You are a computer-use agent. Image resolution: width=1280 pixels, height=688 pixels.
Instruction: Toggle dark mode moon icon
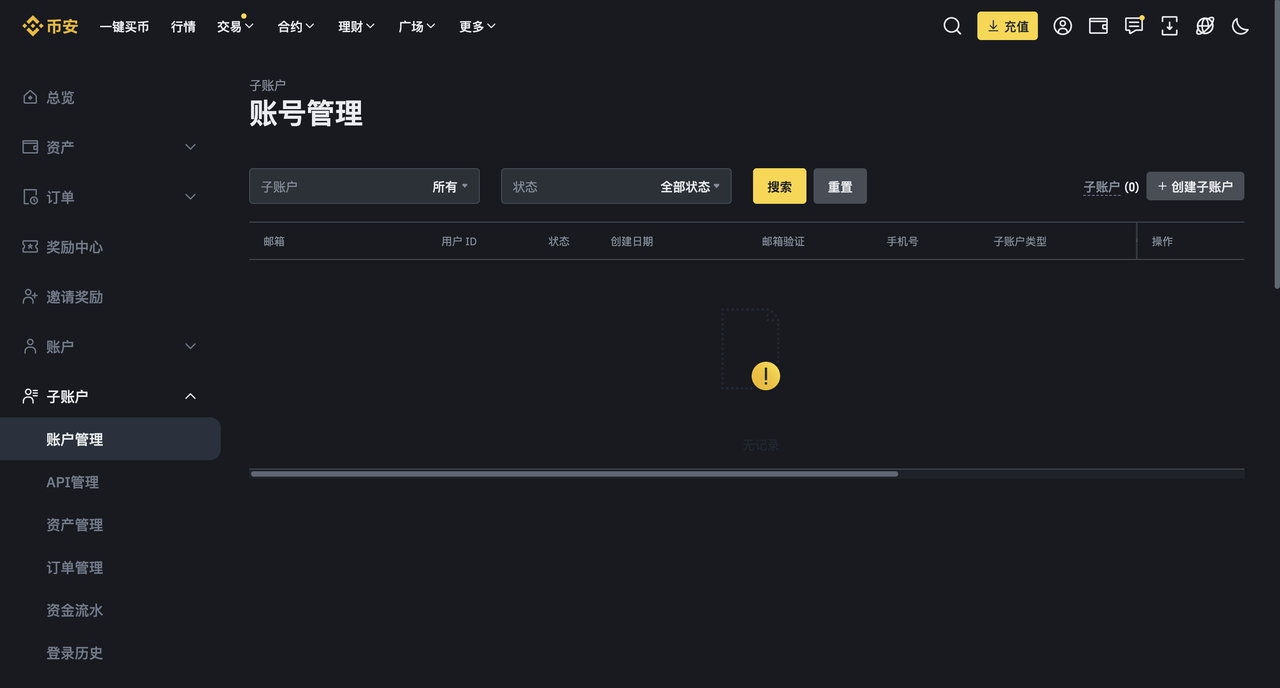(1240, 26)
